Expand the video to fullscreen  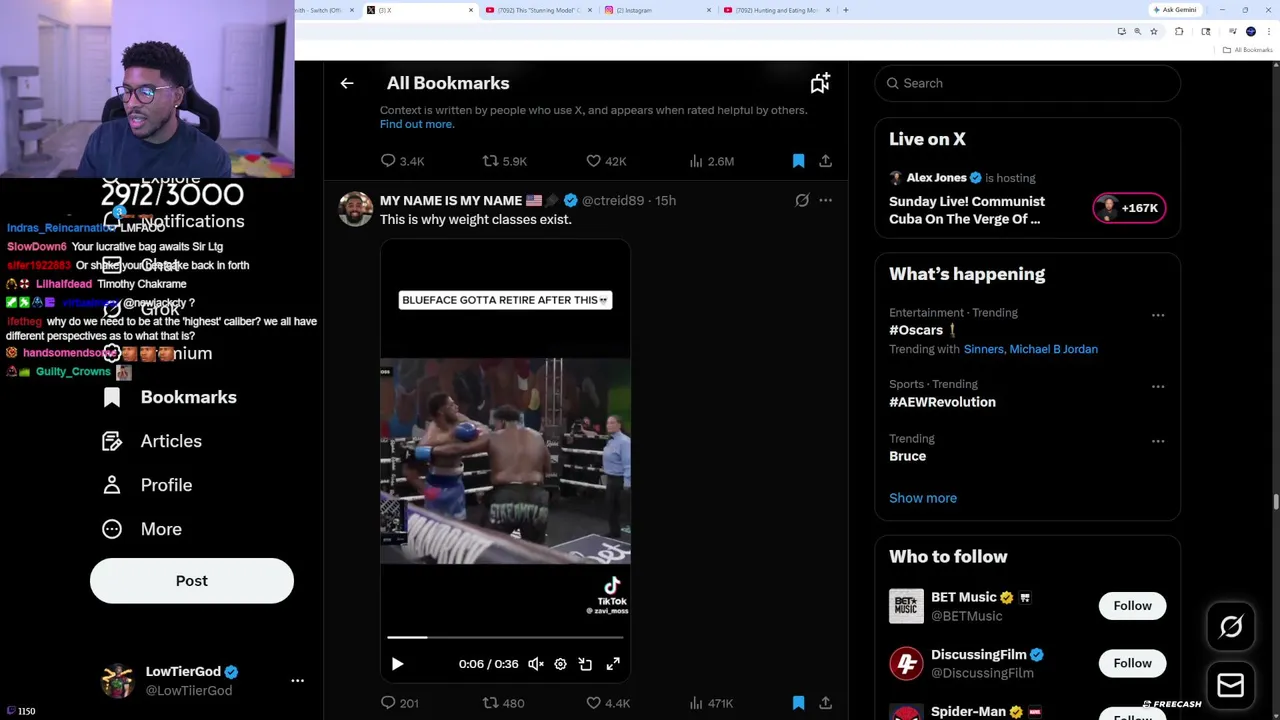tap(613, 664)
